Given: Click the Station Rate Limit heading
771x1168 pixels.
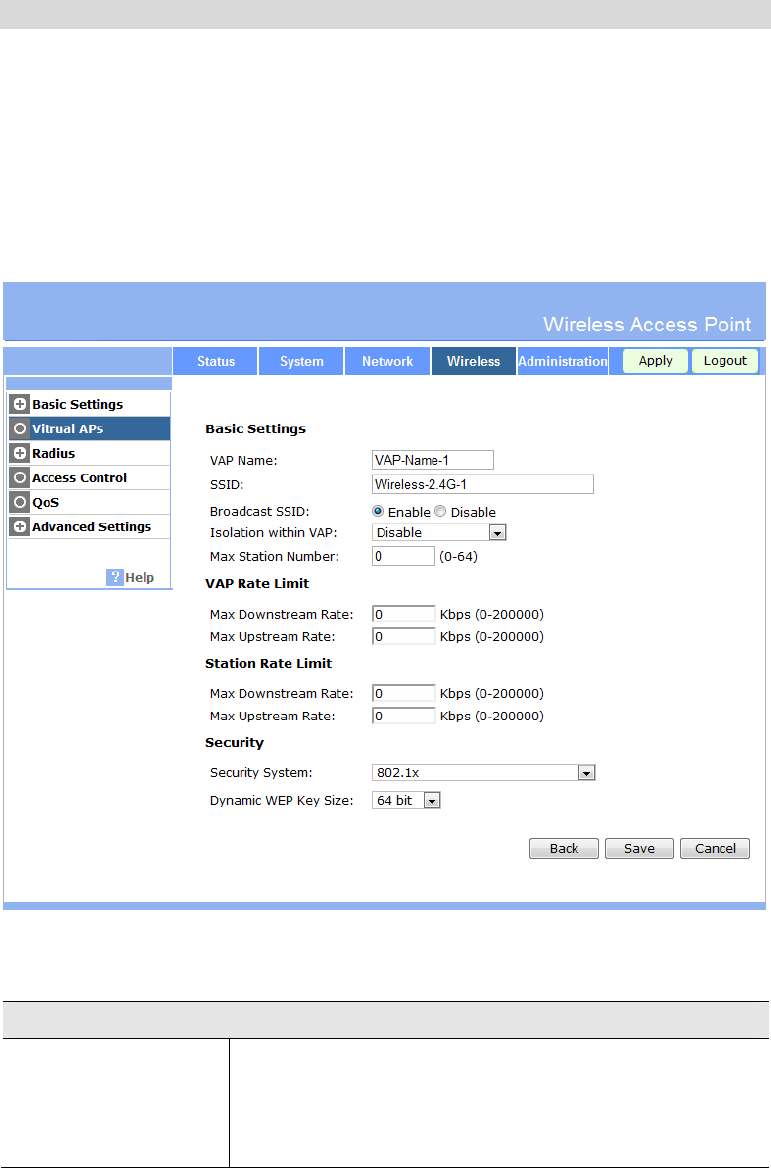Looking at the screenshot, I should (x=269, y=663).
